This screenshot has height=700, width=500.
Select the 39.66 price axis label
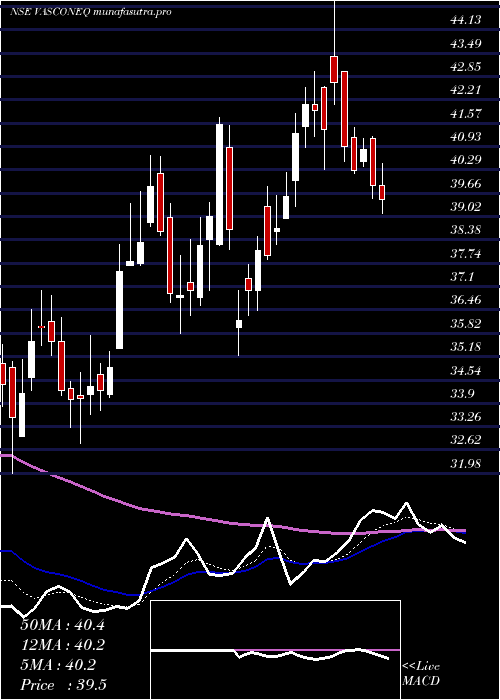pyautogui.click(x=466, y=183)
